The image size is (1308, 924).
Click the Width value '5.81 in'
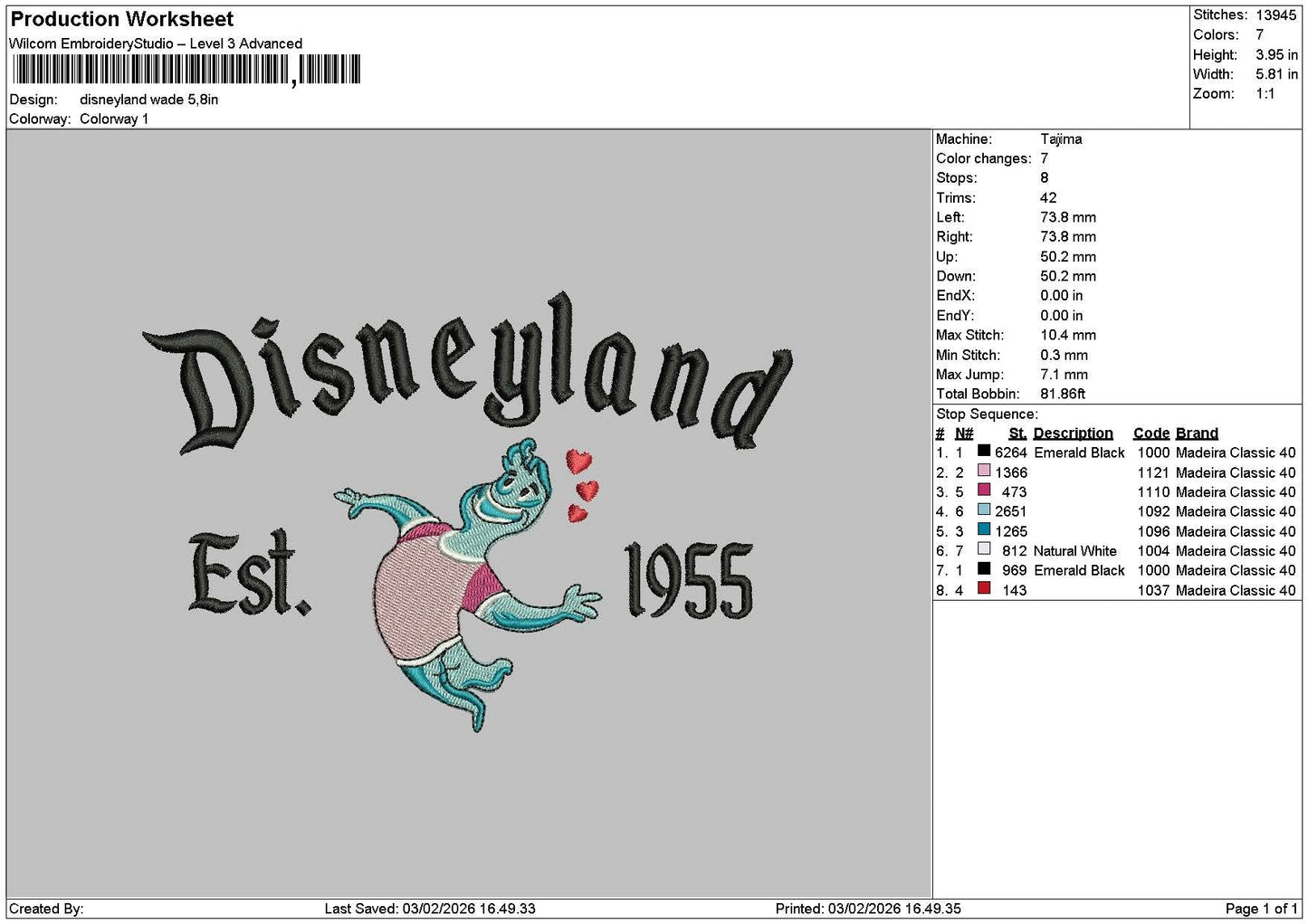coord(1276,74)
